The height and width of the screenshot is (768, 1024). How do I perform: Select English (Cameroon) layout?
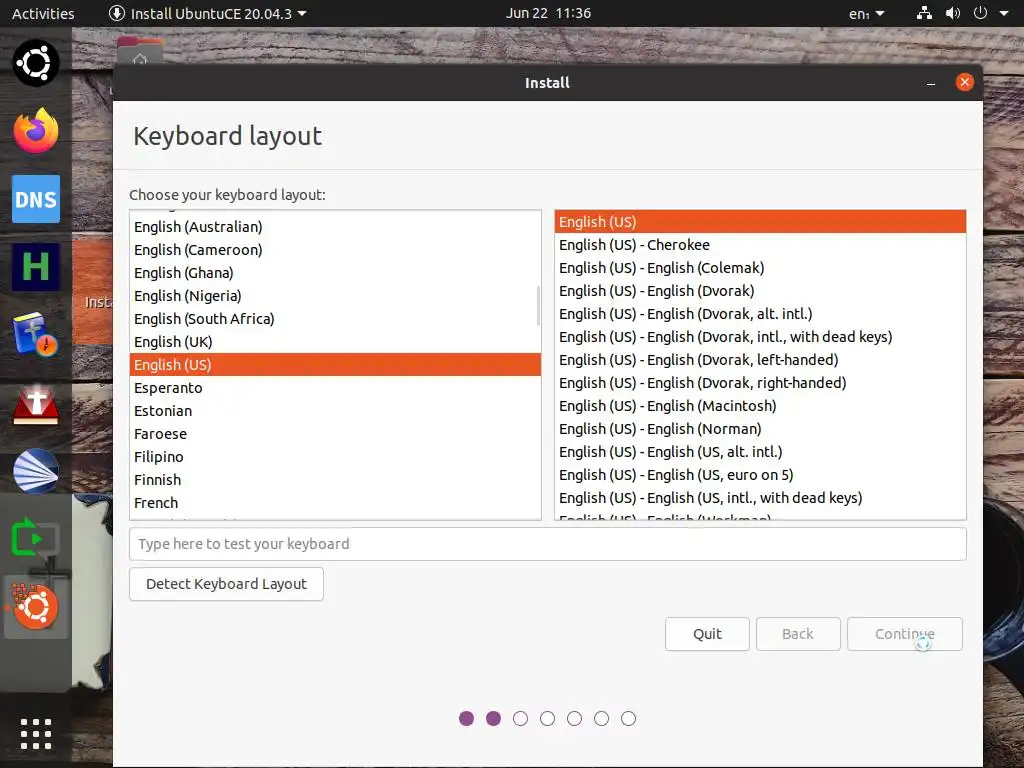pos(335,249)
